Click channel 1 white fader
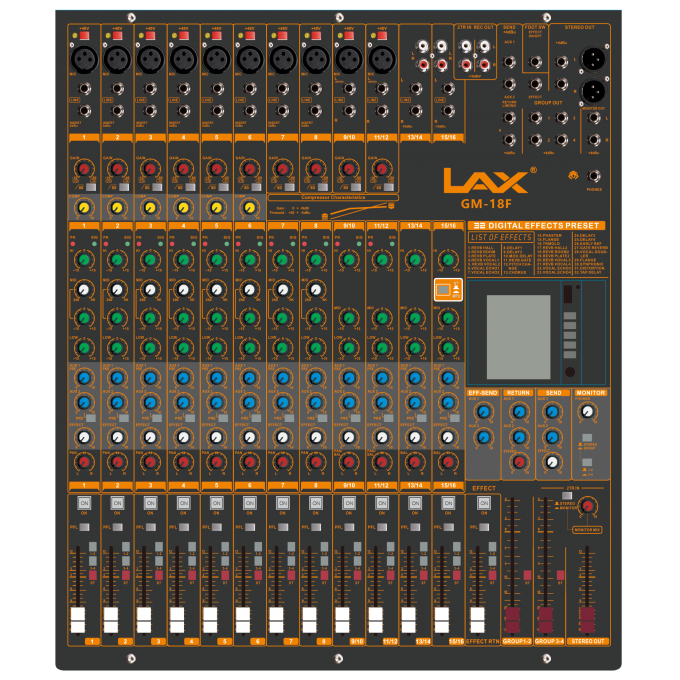 click(78, 620)
